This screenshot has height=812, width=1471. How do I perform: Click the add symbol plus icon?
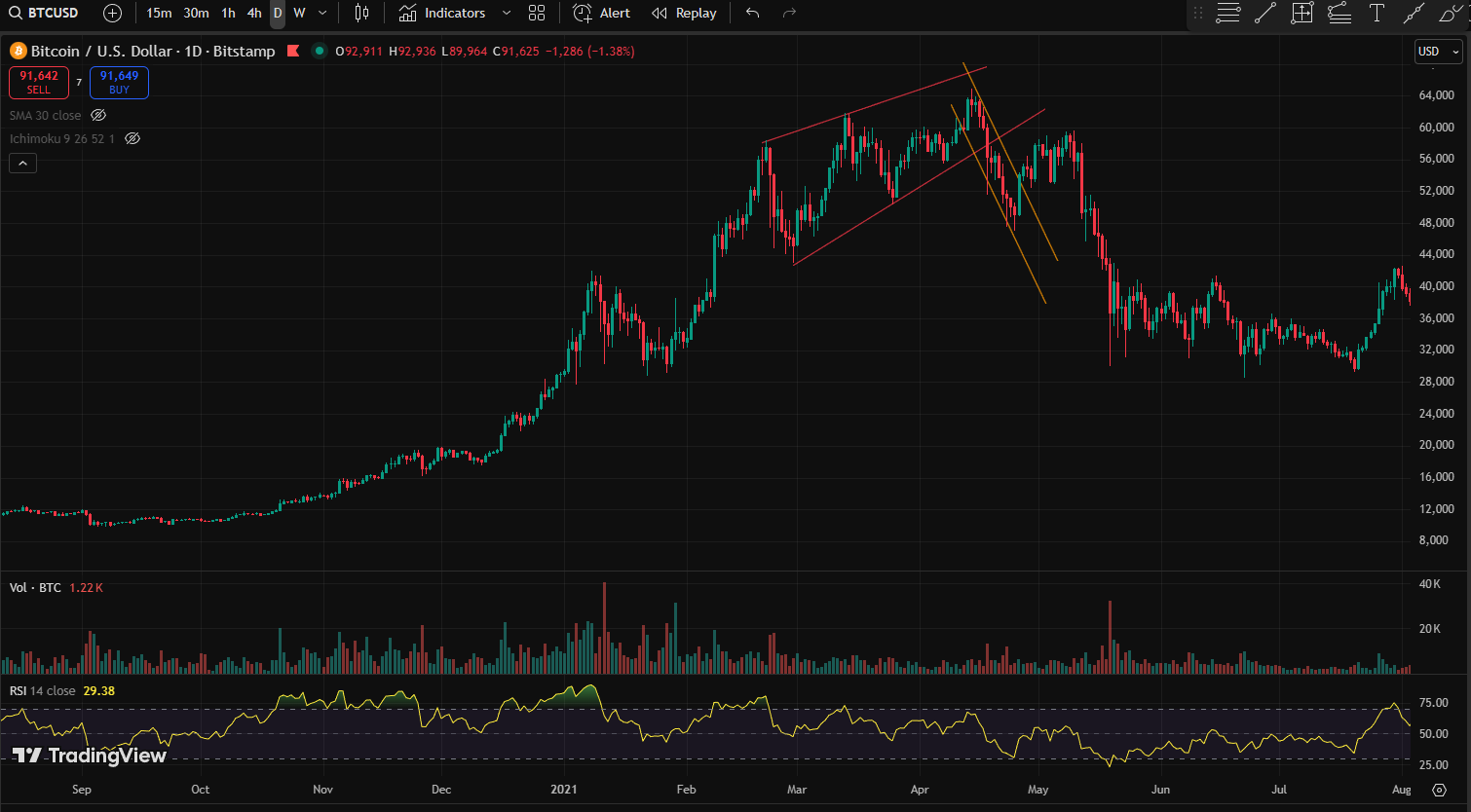coord(112,13)
